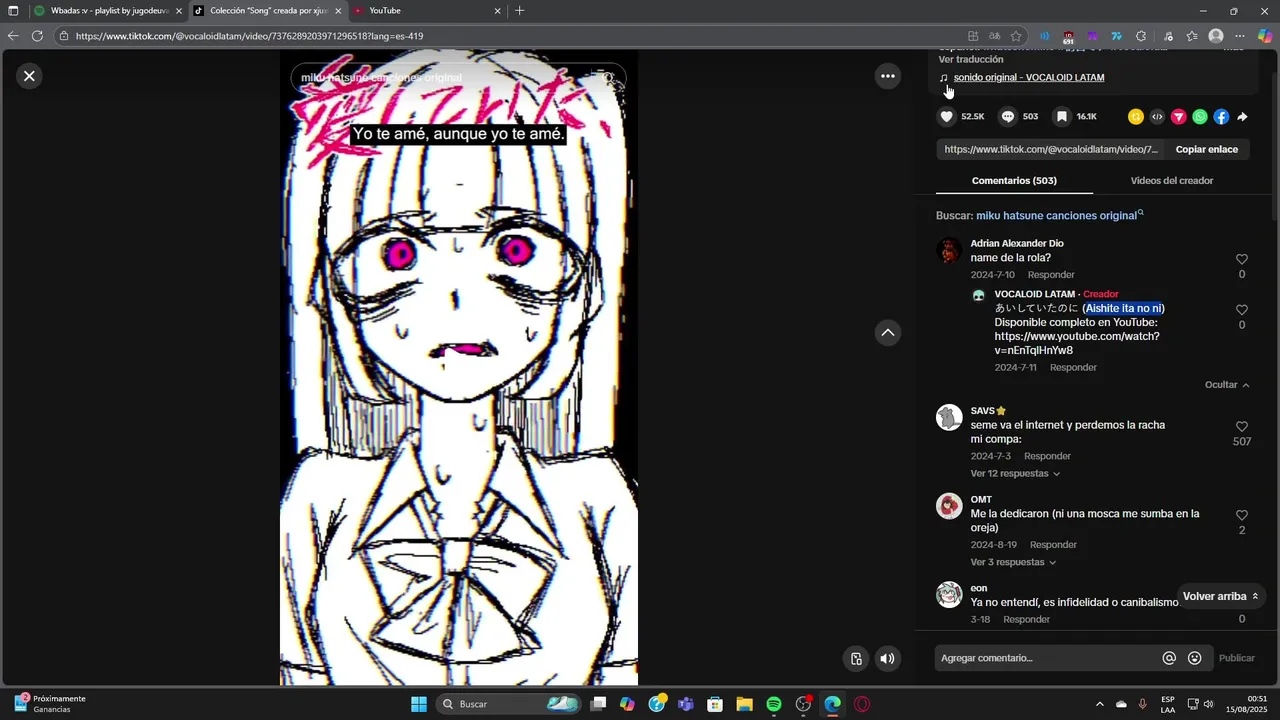Like VOCALOID LATAM creator reply
The width and height of the screenshot is (1280, 720).
tap(1242, 310)
